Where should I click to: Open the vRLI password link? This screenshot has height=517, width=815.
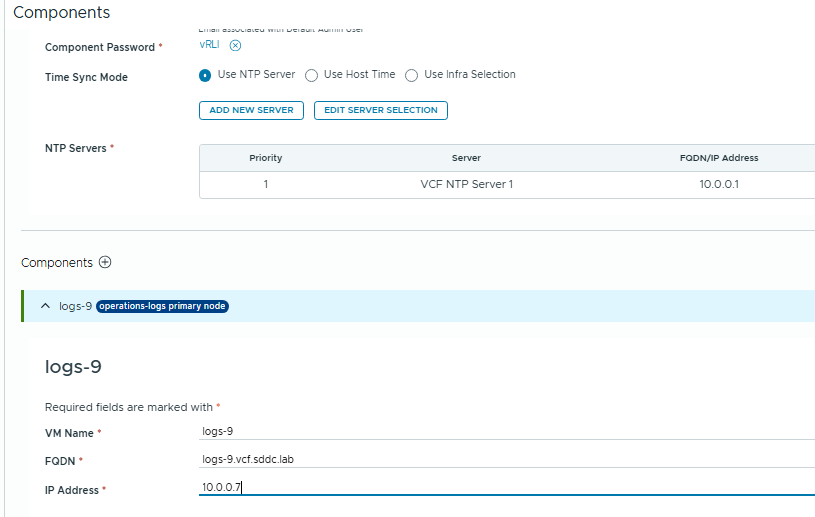pyautogui.click(x=209, y=45)
